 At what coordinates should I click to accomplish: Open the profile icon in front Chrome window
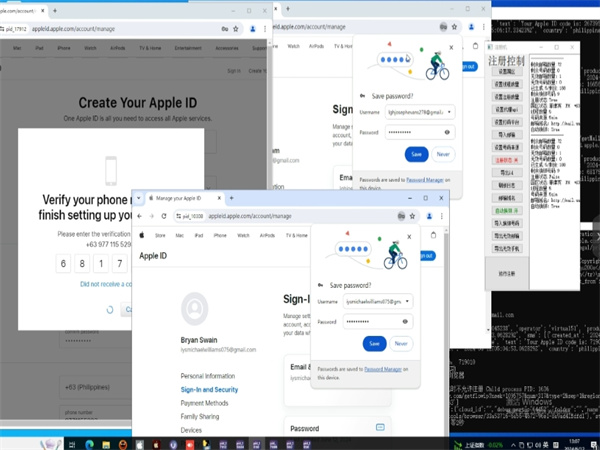(431, 216)
